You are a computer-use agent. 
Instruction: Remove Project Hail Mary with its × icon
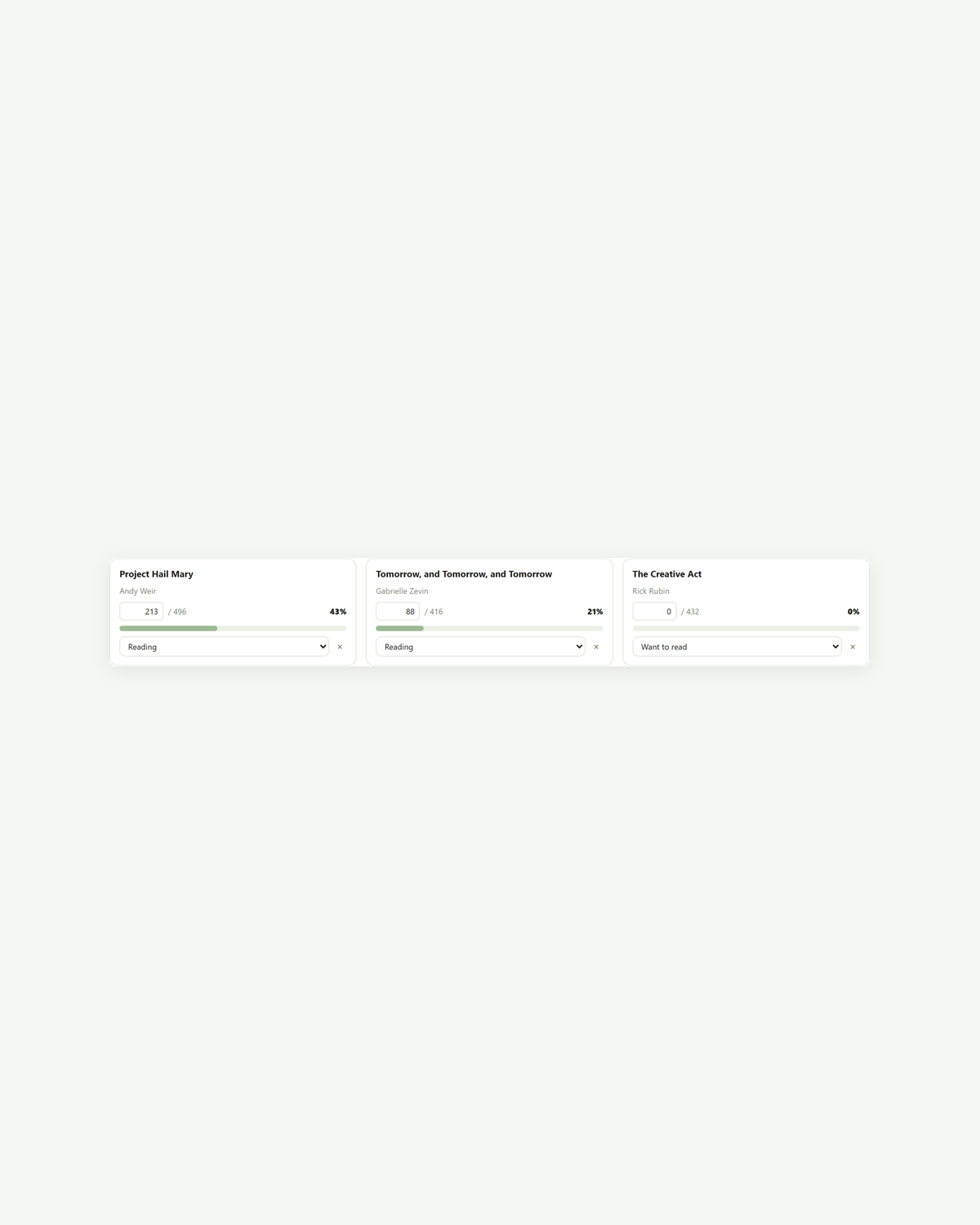340,647
